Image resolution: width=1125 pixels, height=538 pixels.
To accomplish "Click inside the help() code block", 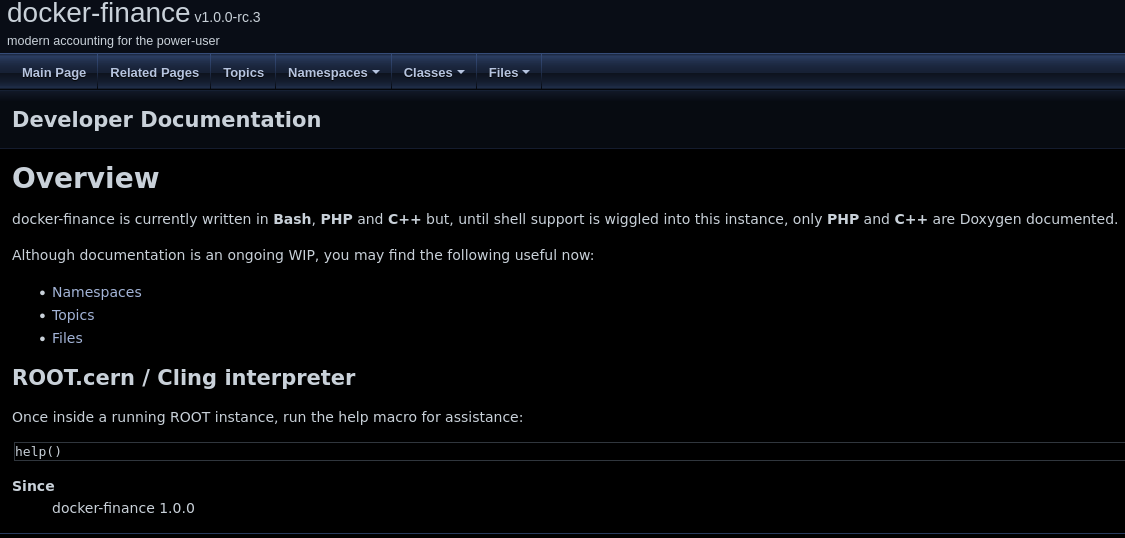I will [500, 452].
